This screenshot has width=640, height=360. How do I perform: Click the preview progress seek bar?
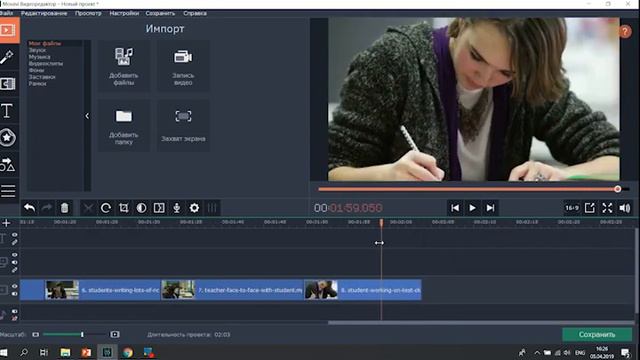473,189
